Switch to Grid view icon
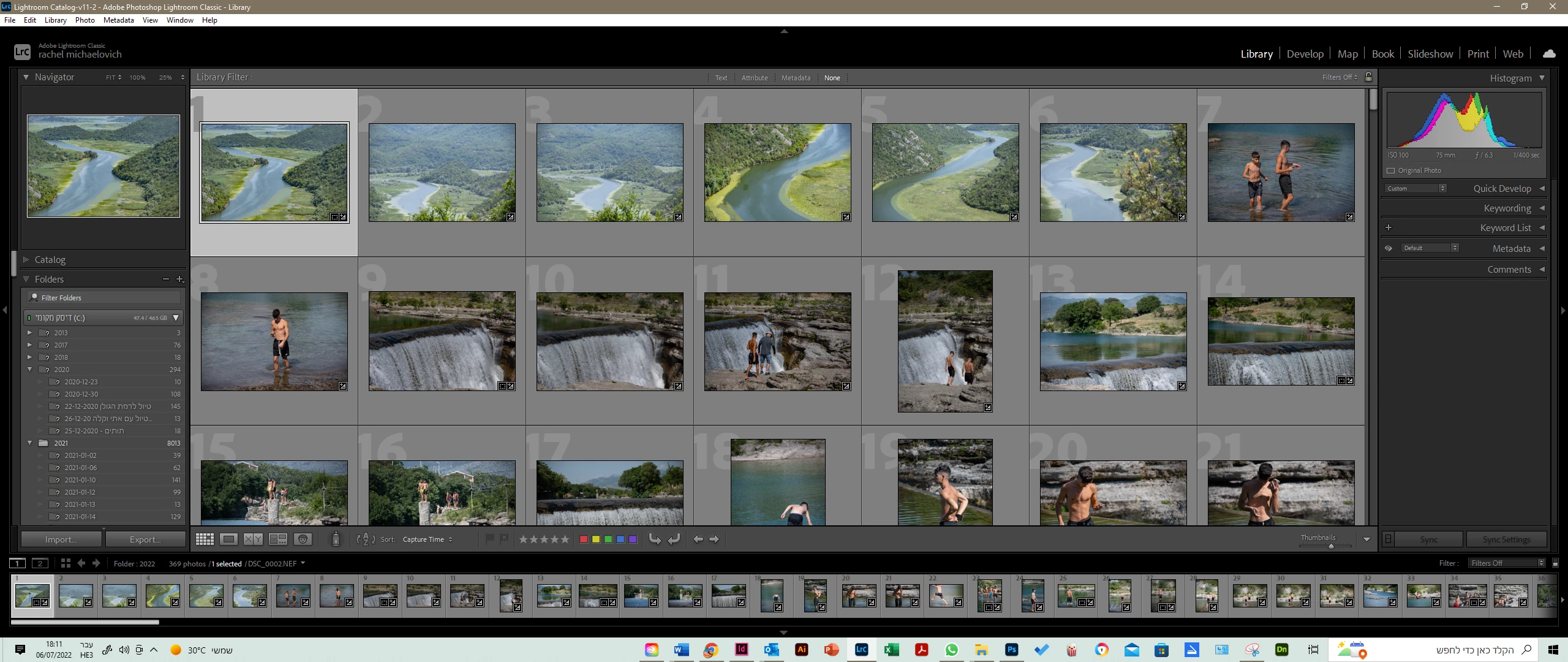The height and width of the screenshot is (662, 1568). point(205,539)
